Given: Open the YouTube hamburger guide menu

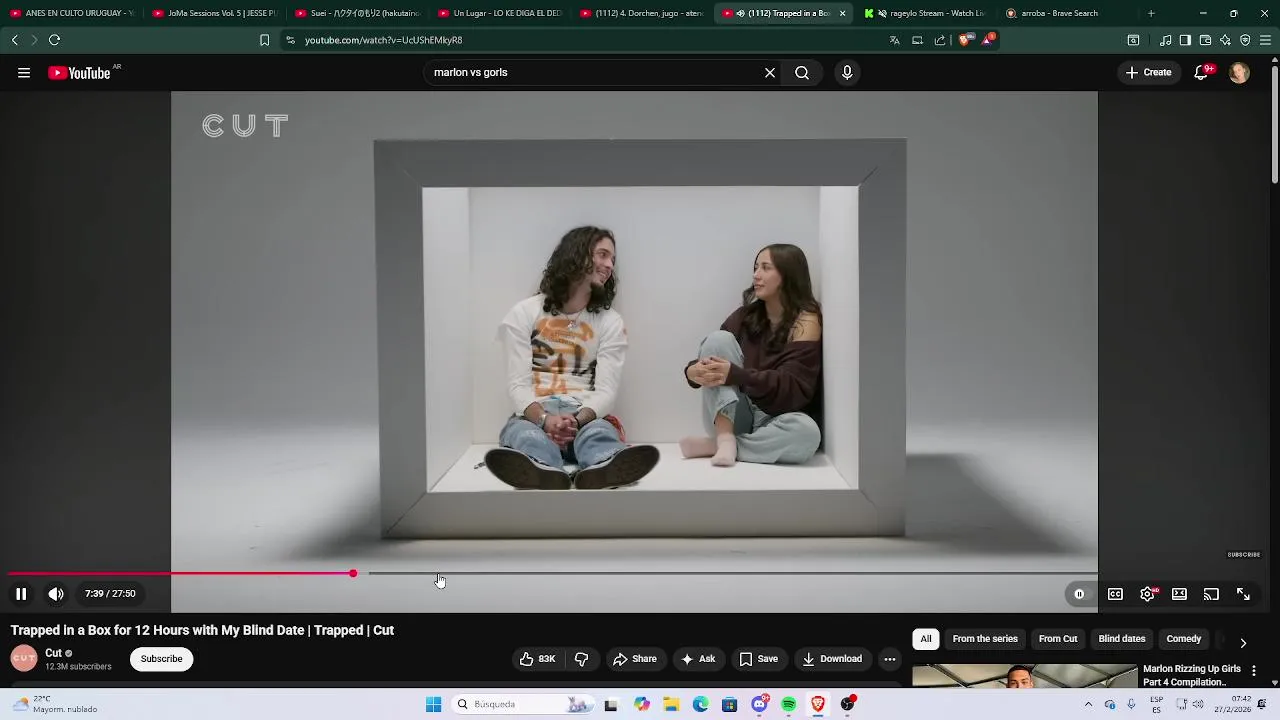Looking at the screenshot, I should (24, 72).
